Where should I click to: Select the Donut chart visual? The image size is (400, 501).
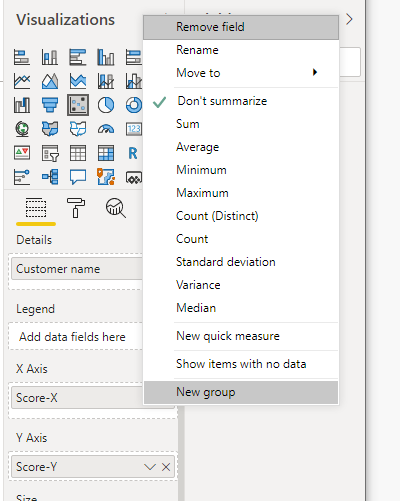[x=134, y=105]
